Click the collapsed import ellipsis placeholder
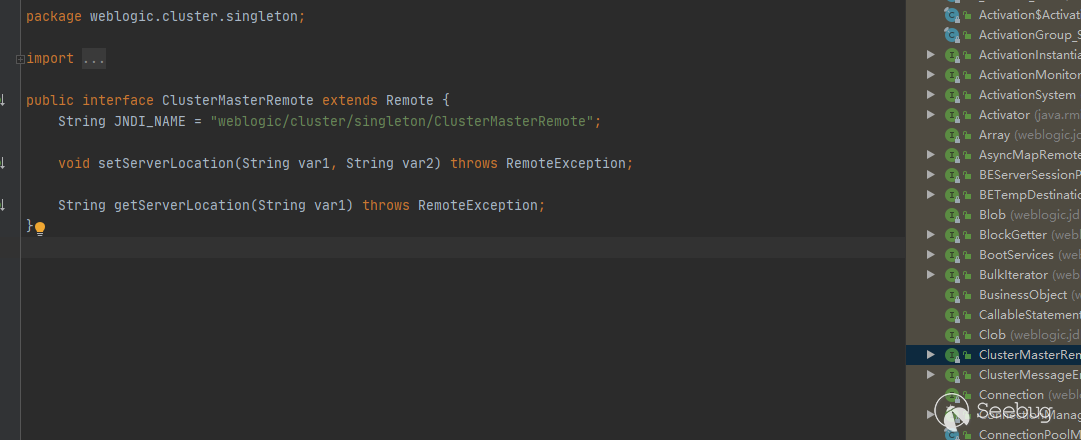Image resolution: width=1081 pixels, height=440 pixels. [93, 59]
